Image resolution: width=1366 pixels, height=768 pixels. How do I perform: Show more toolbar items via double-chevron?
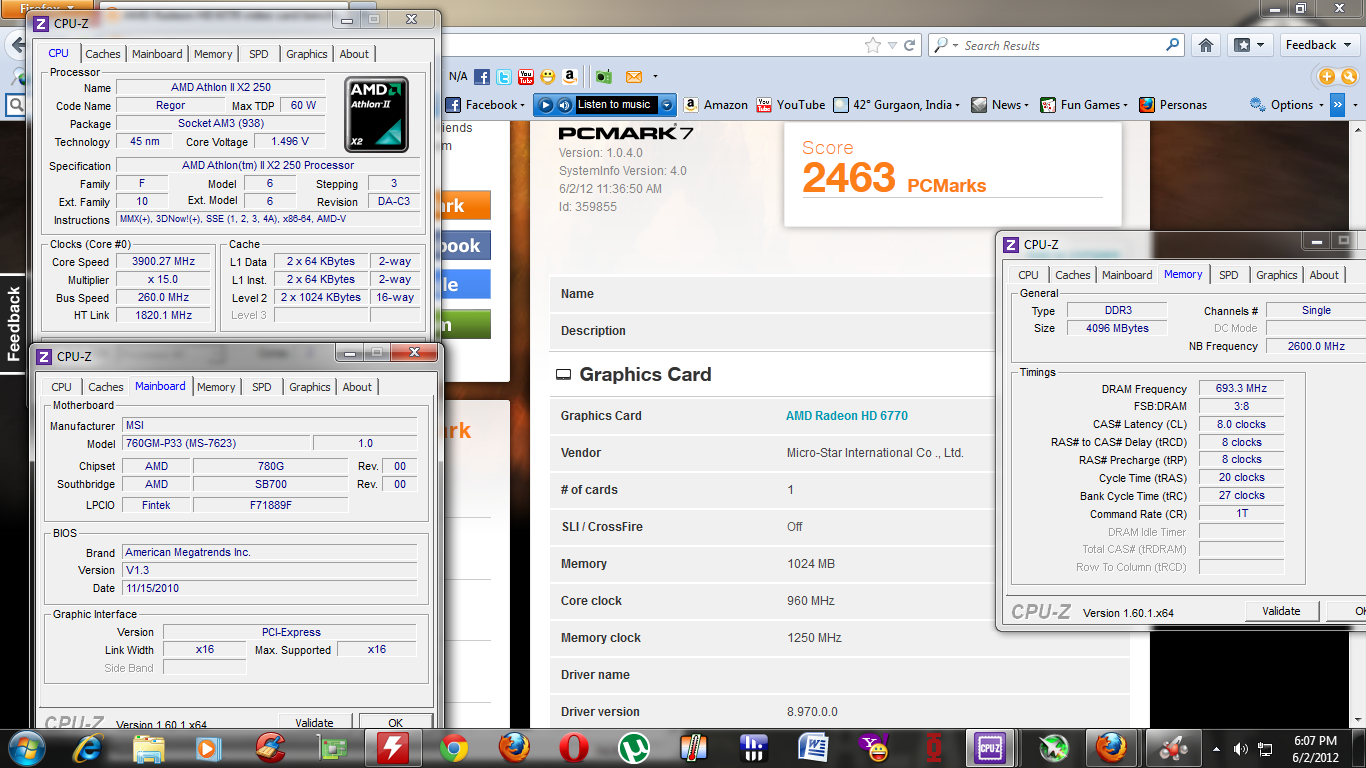(x=1337, y=105)
